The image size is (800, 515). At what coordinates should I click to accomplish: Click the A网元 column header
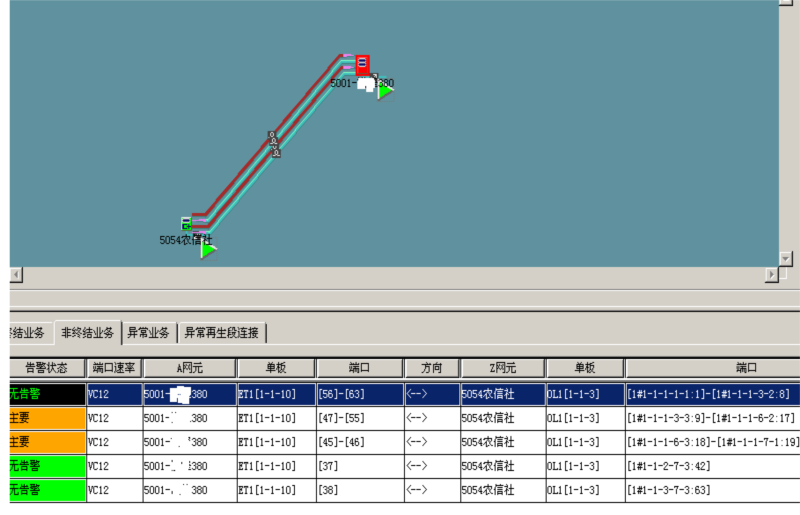pos(188,368)
